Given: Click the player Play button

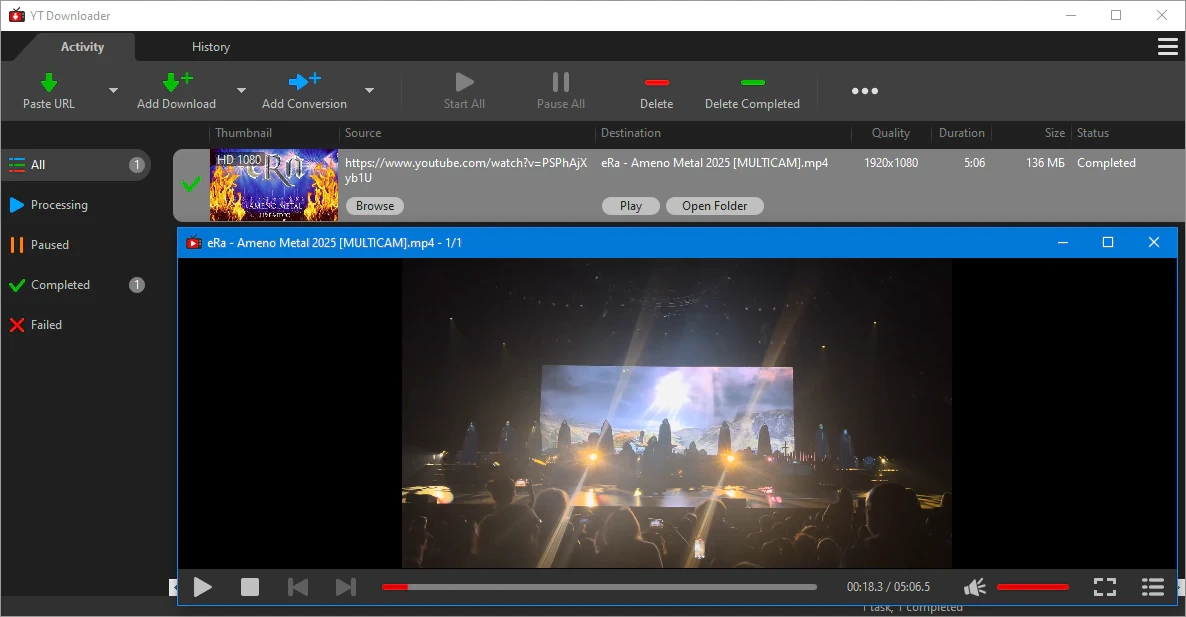Looking at the screenshot, I should (203, 587).
